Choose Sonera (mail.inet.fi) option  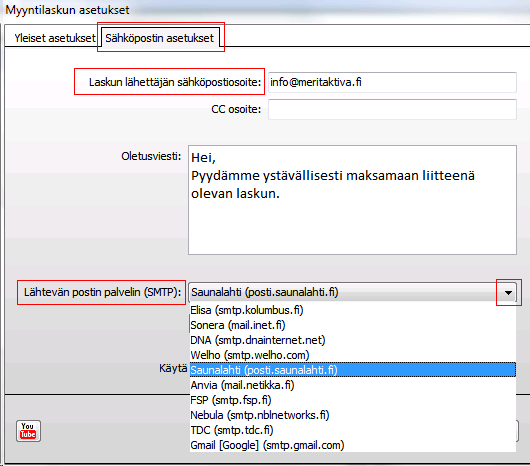(353, 325)
